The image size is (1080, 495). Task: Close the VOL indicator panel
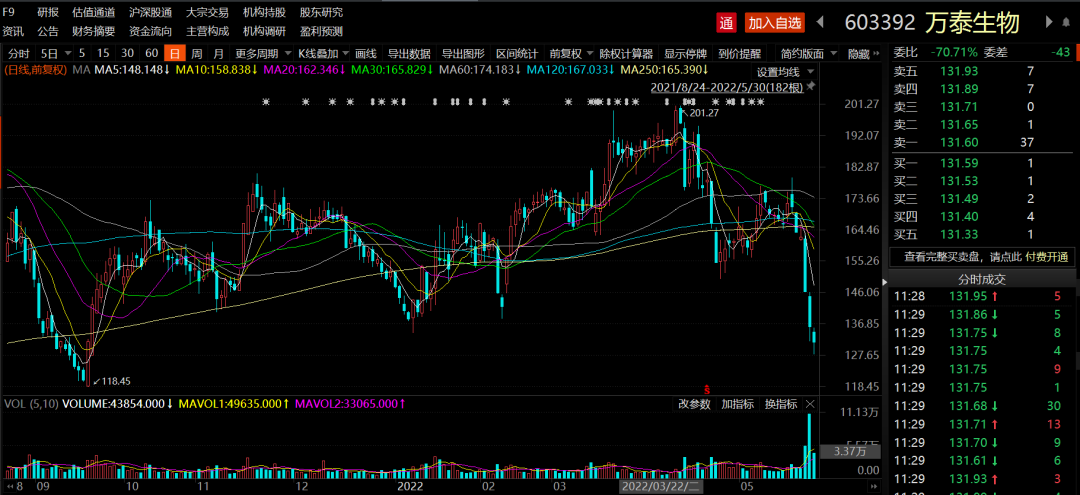tap(810, 404)
